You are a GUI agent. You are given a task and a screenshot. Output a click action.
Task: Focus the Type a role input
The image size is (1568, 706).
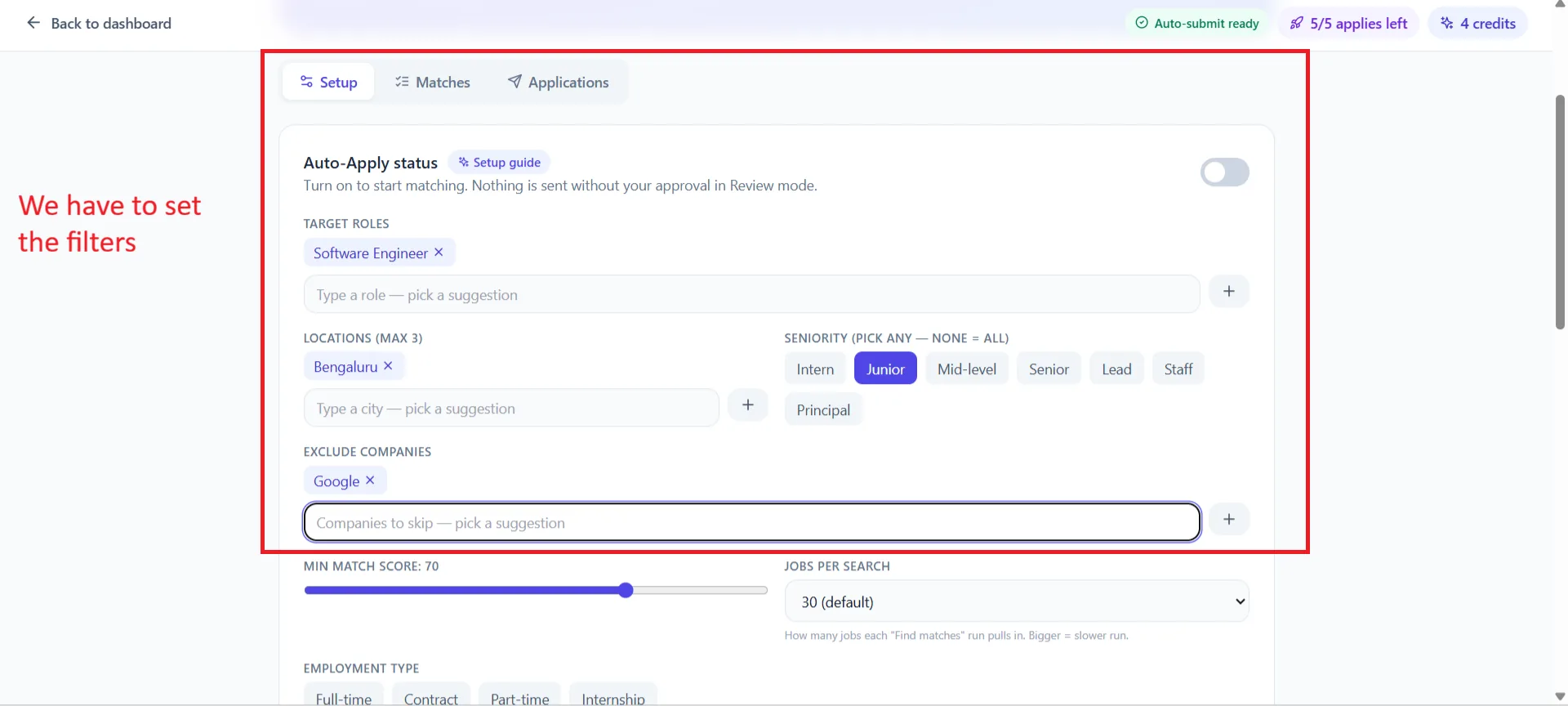pos(751,294)
